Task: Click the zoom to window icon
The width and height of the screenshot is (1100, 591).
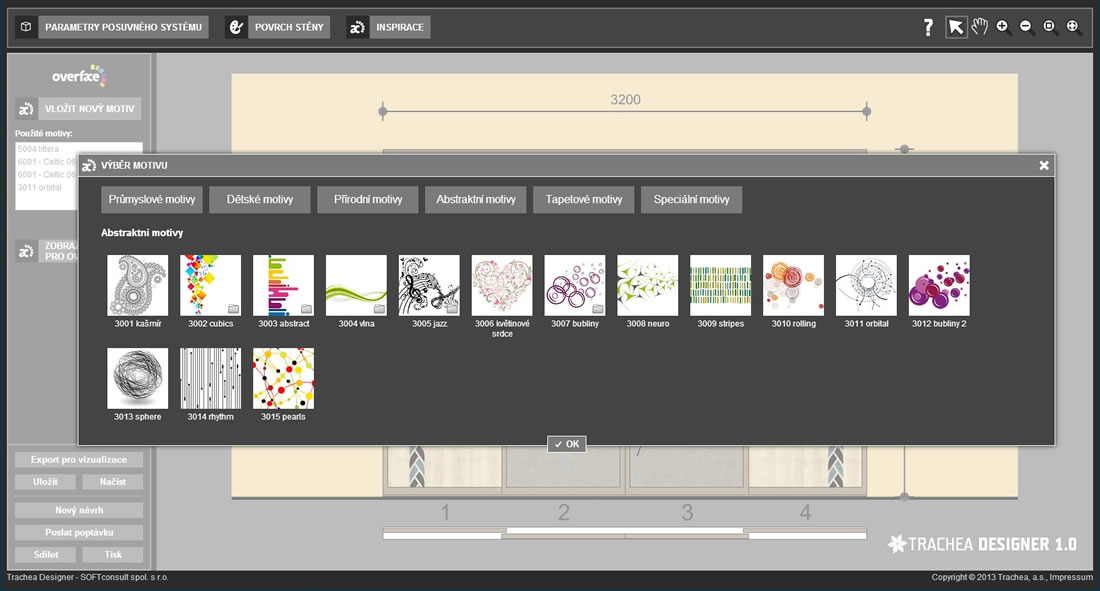Action: tap(1050, 27)
